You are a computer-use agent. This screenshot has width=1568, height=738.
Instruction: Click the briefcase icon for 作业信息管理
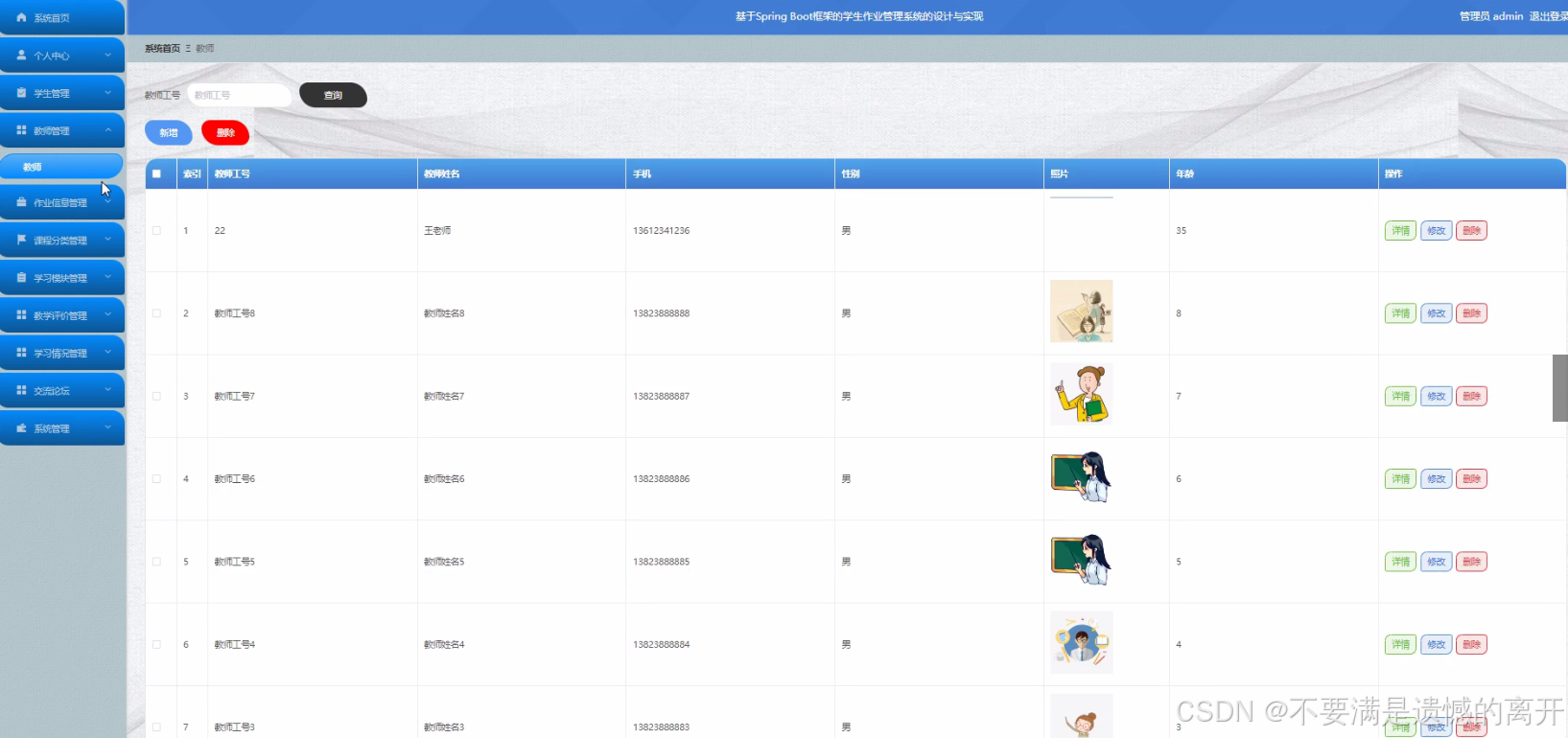[21, 202]
